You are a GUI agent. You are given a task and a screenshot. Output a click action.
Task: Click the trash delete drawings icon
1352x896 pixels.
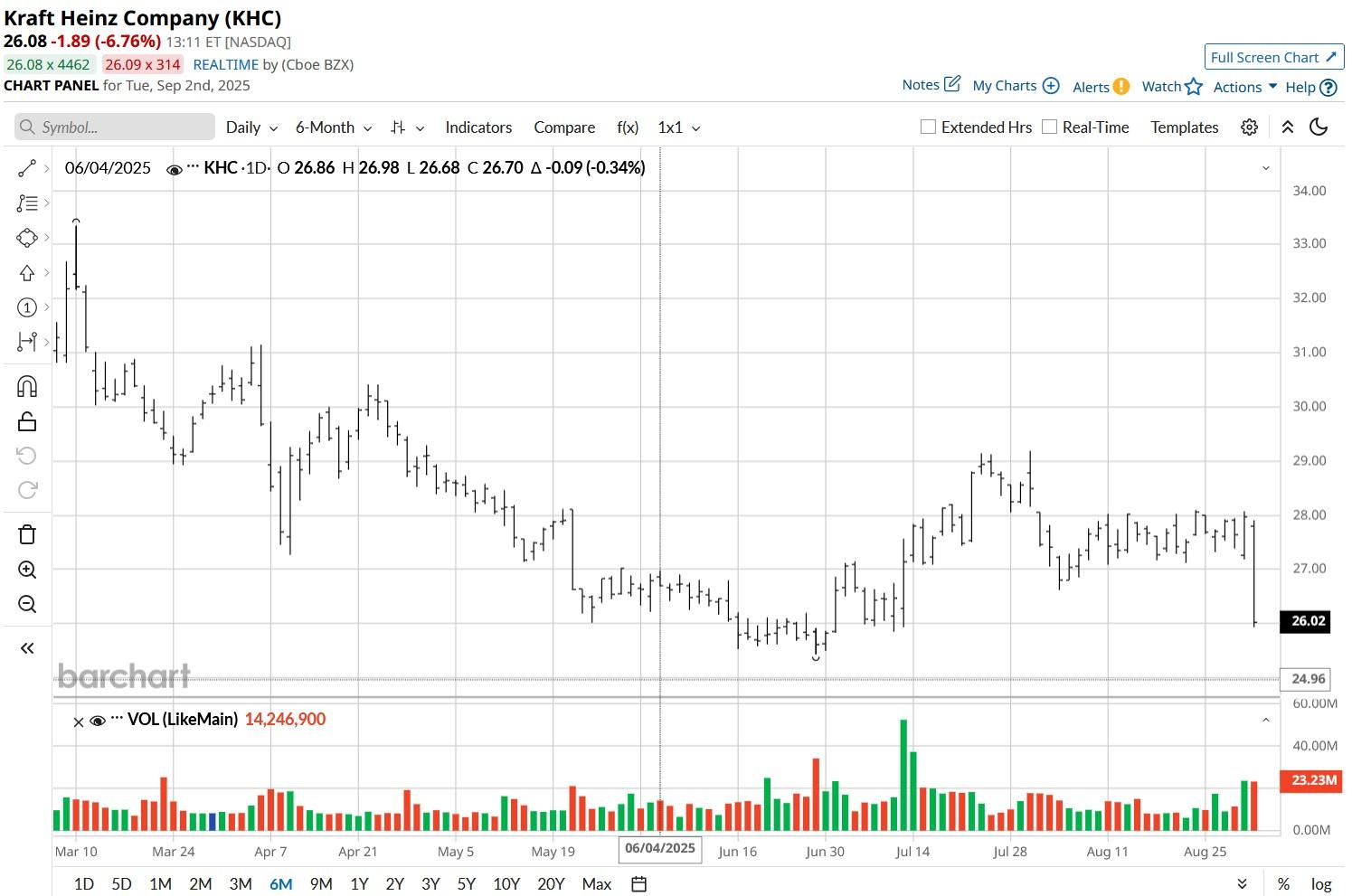click(27, 534)
